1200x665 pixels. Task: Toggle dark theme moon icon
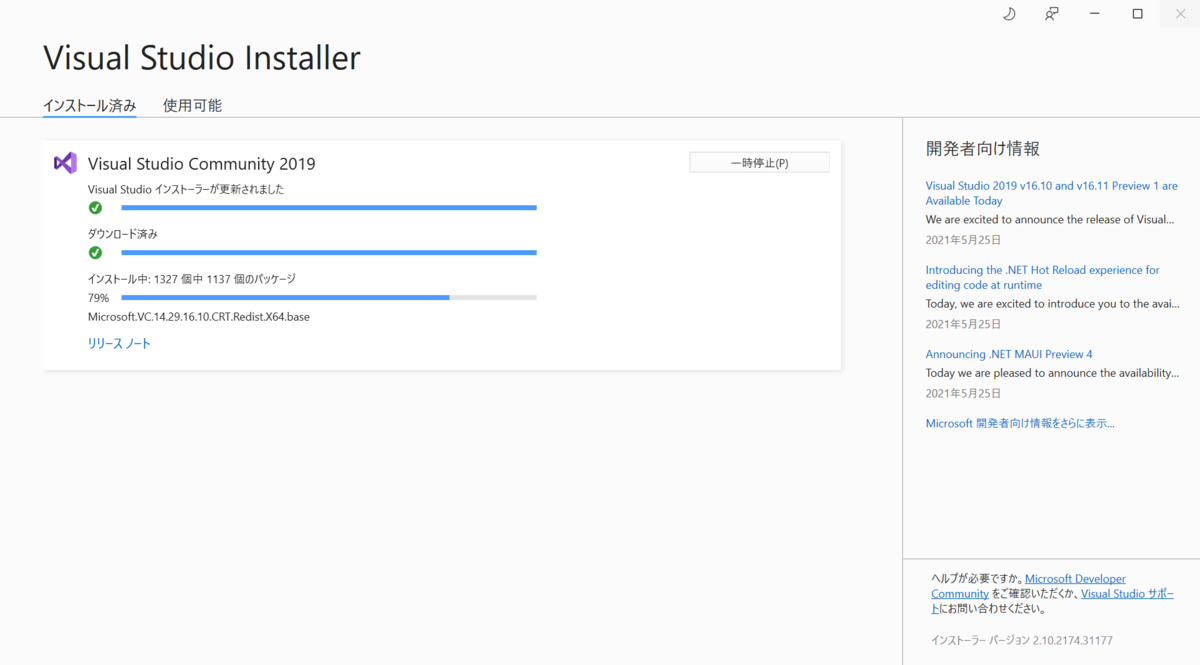coord(1009,14)
